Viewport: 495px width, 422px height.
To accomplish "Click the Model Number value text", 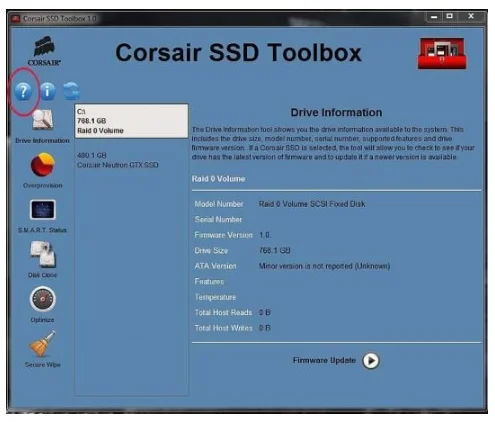I will (312, 204).
